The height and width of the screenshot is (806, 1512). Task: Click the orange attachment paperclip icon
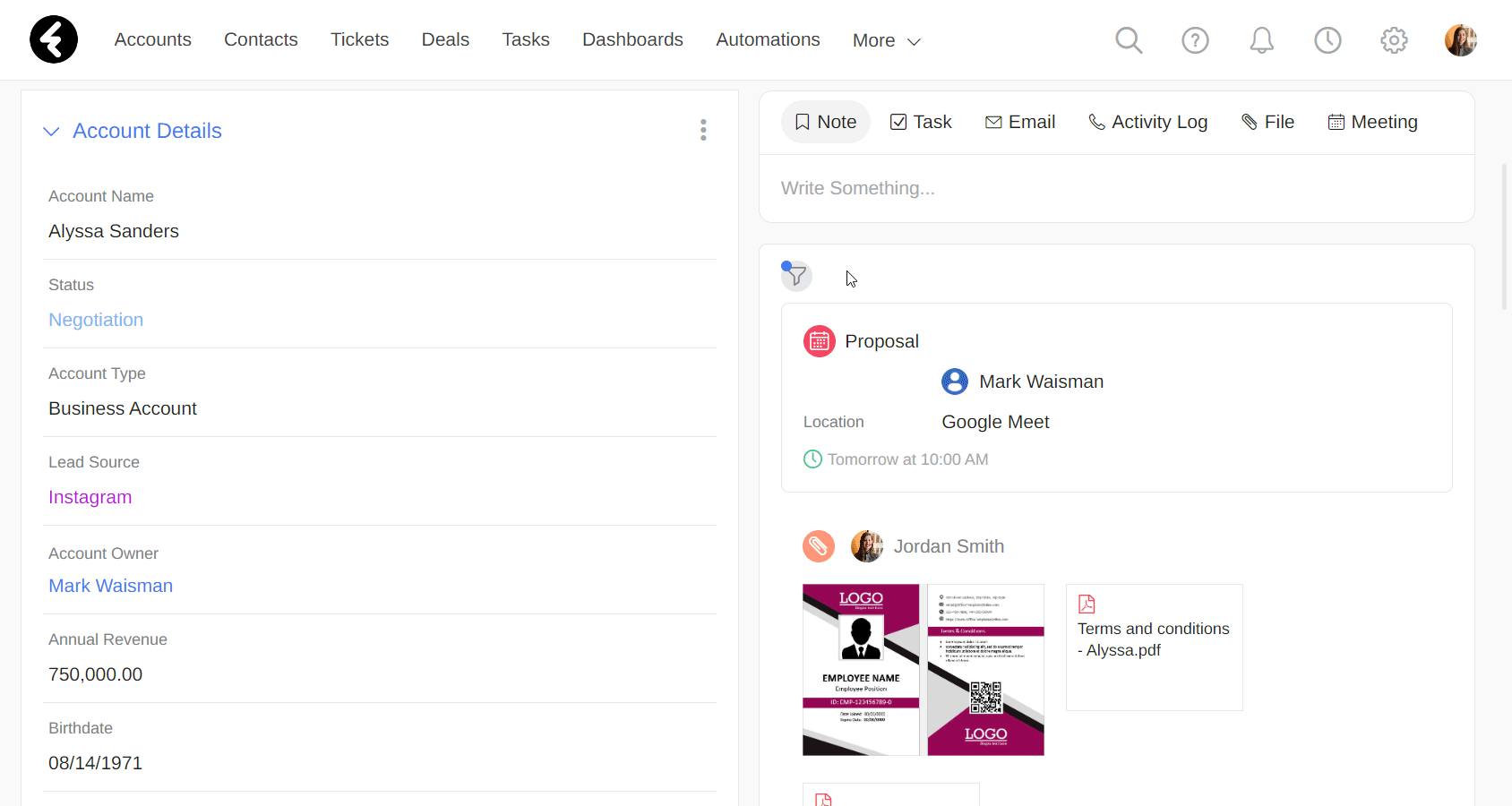coord(819,546)
